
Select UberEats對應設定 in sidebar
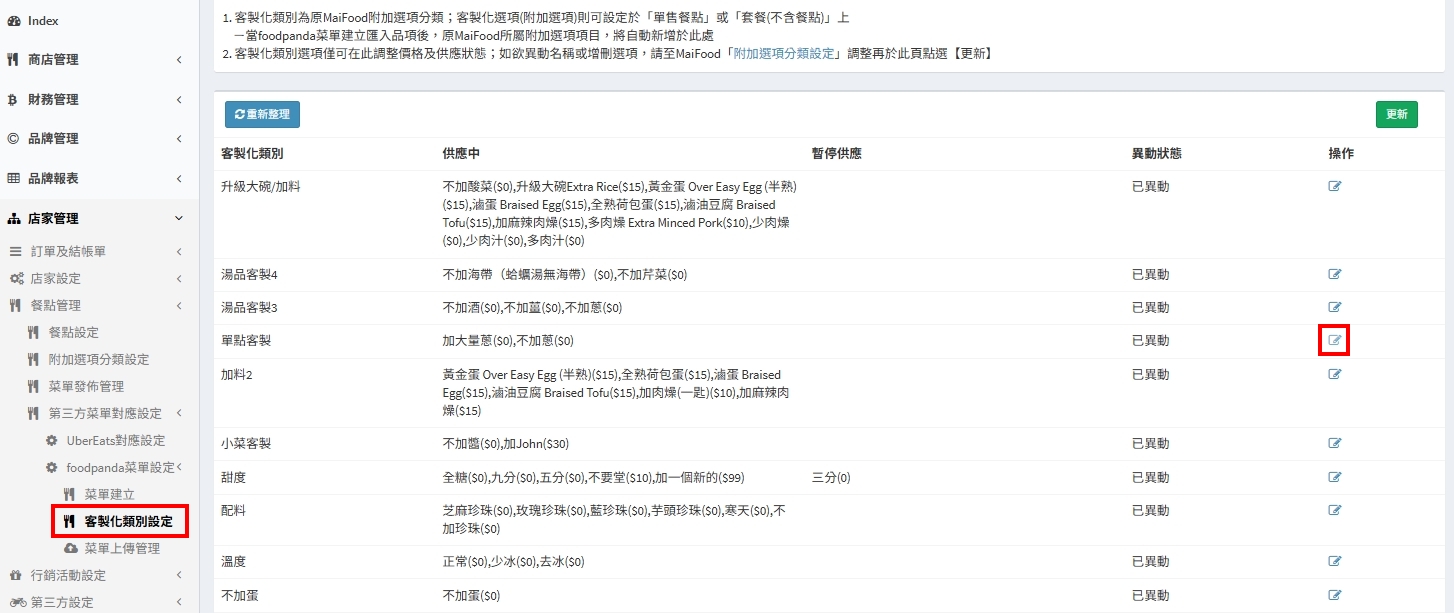115,441
